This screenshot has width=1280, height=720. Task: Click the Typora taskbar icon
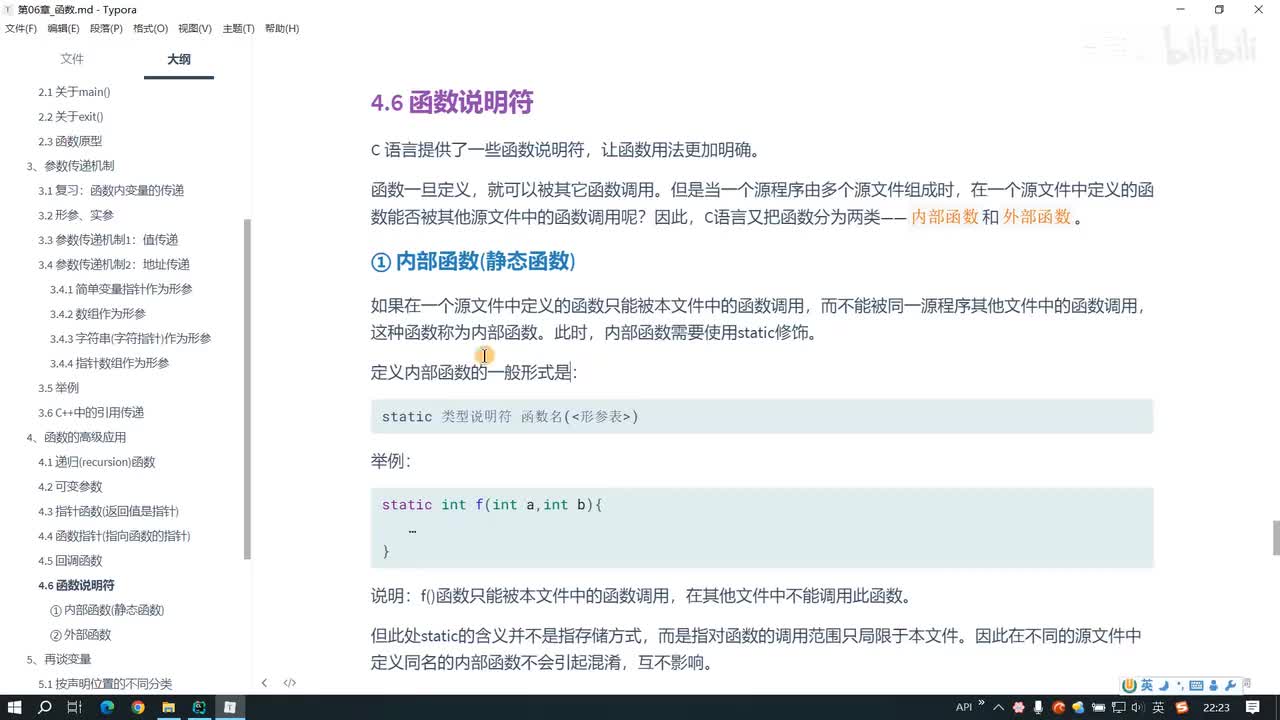pyautogui.click(x=230, y=707)
